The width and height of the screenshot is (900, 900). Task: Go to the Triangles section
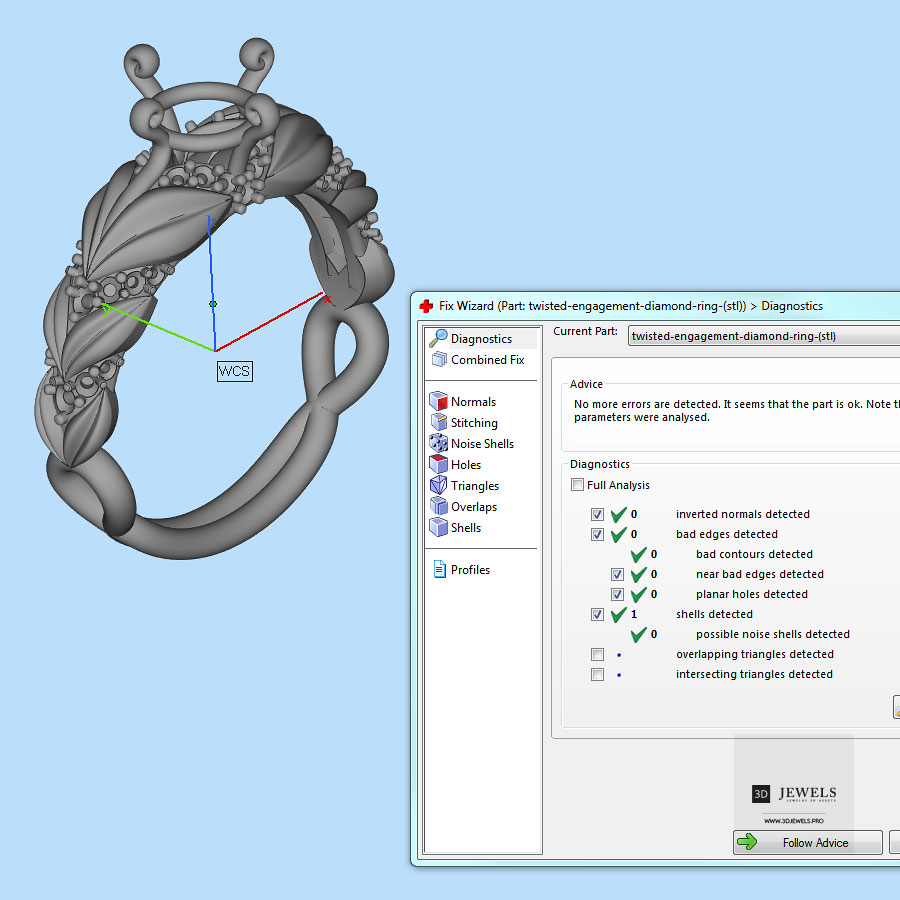475,486
